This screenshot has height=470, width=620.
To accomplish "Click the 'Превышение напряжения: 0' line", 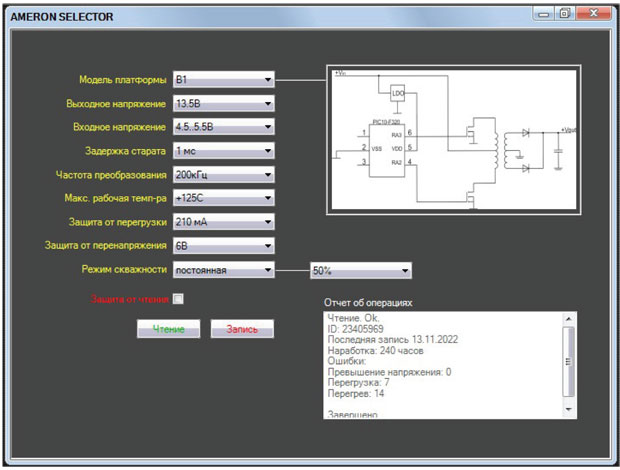I will 389,372.
